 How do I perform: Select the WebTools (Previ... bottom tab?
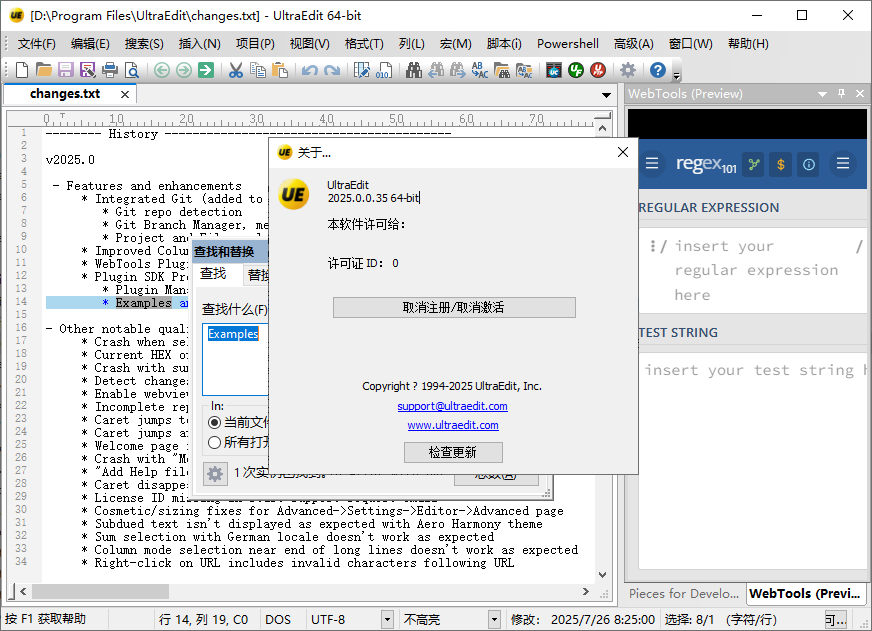805,594
